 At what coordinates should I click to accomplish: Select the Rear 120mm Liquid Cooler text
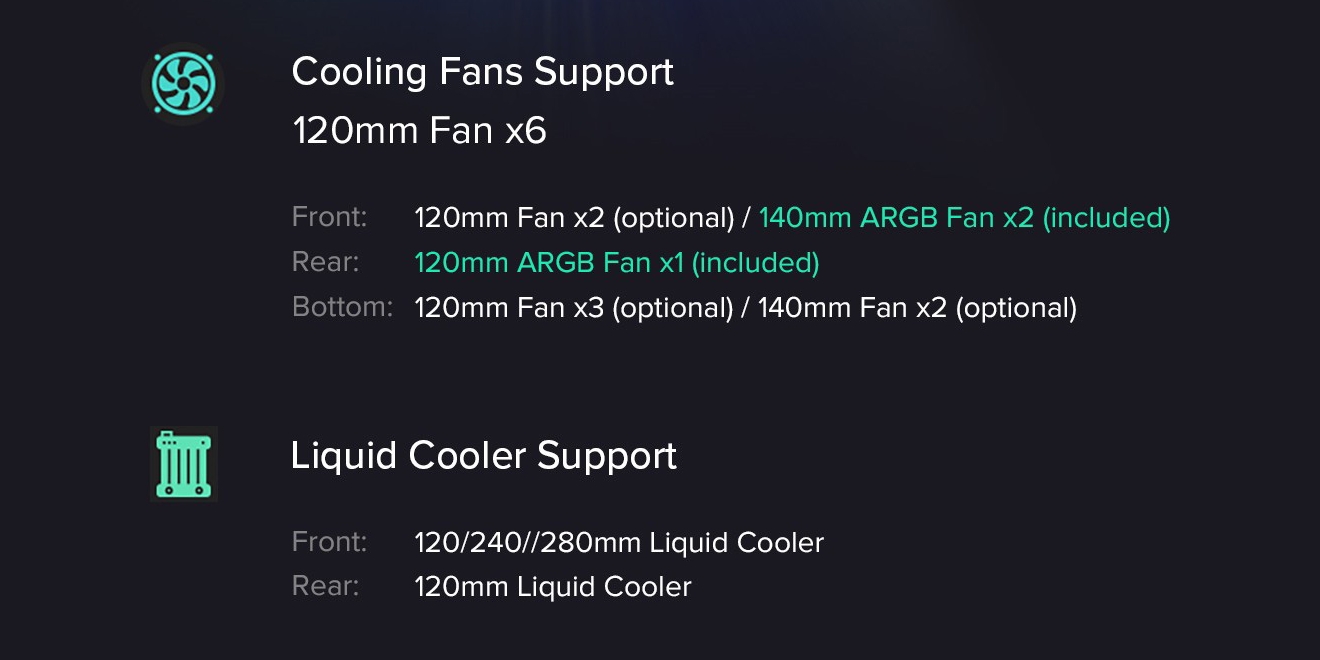[x=552, y=587]
